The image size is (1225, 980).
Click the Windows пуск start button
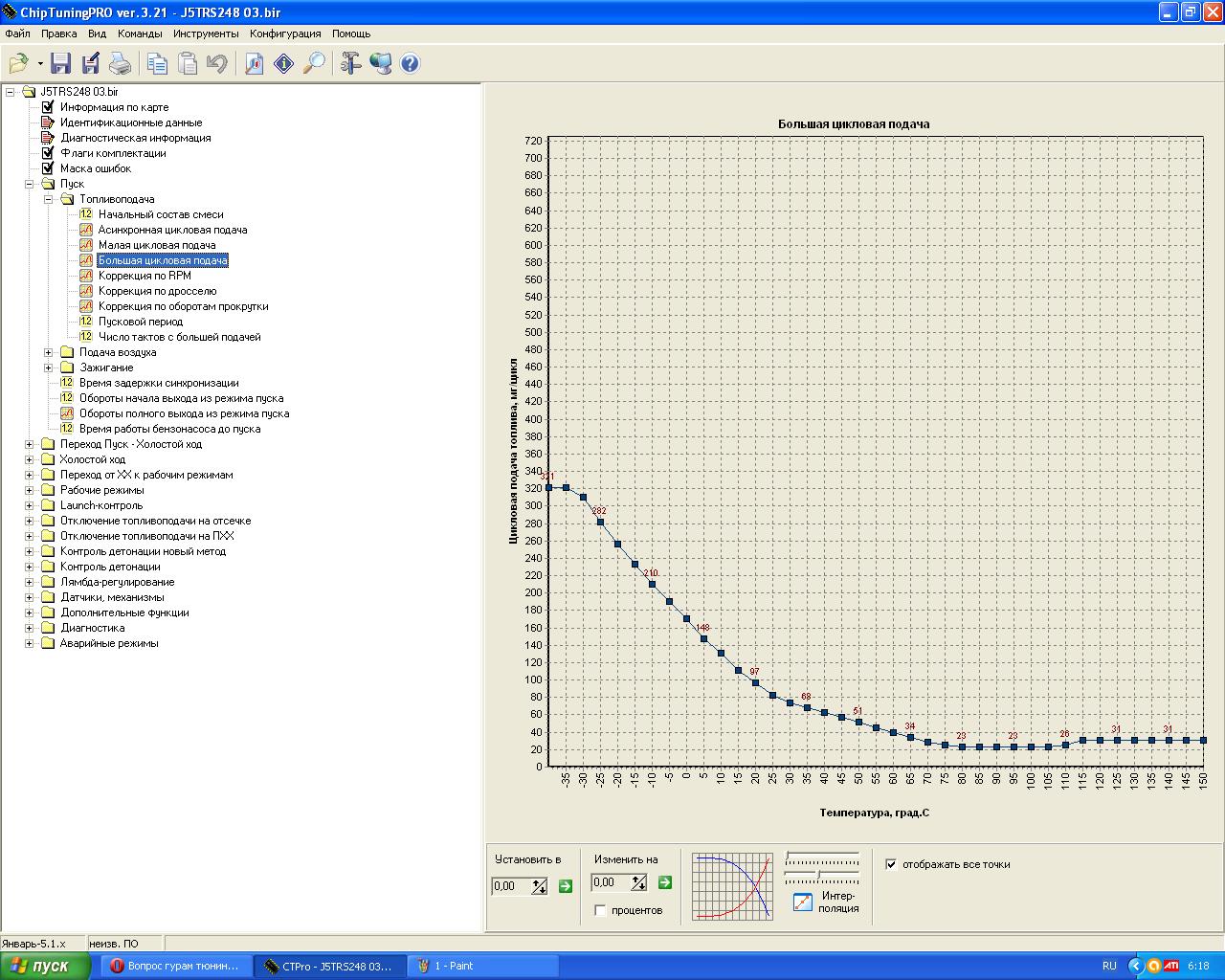[x=46, y=967]
